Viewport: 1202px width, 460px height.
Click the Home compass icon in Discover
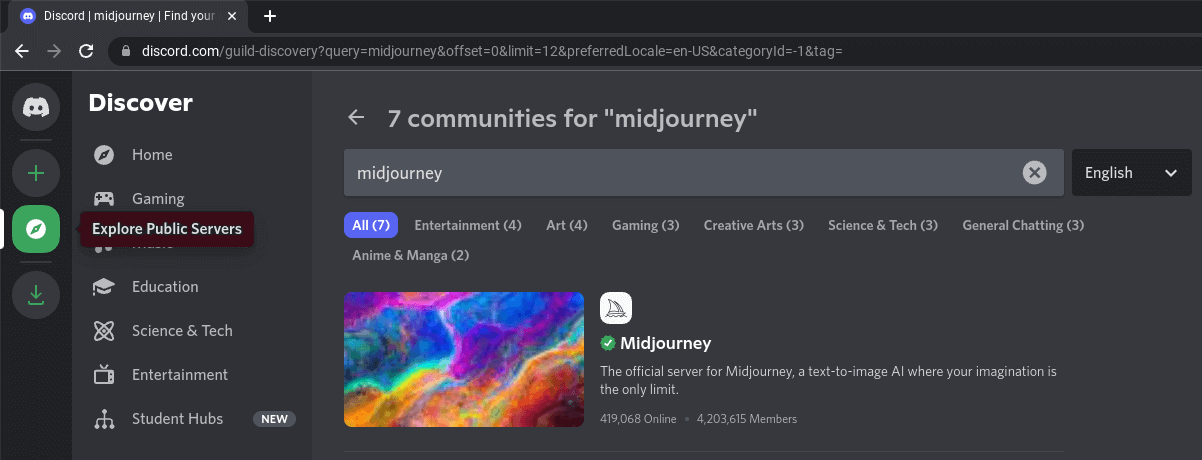(103, 155)
